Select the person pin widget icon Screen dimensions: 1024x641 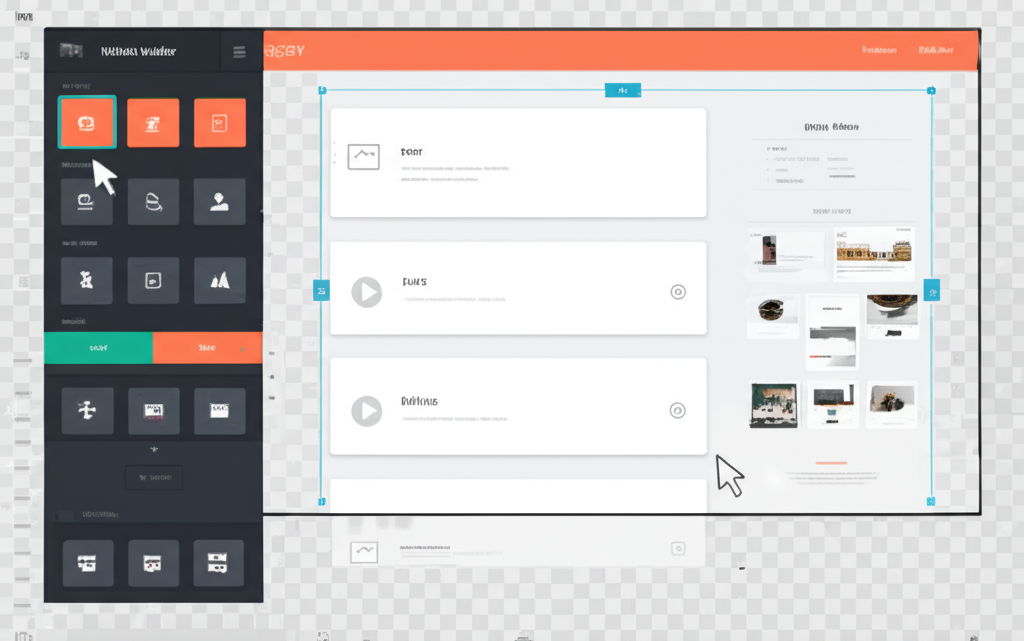pyautogui.click(x=220, y=201)
